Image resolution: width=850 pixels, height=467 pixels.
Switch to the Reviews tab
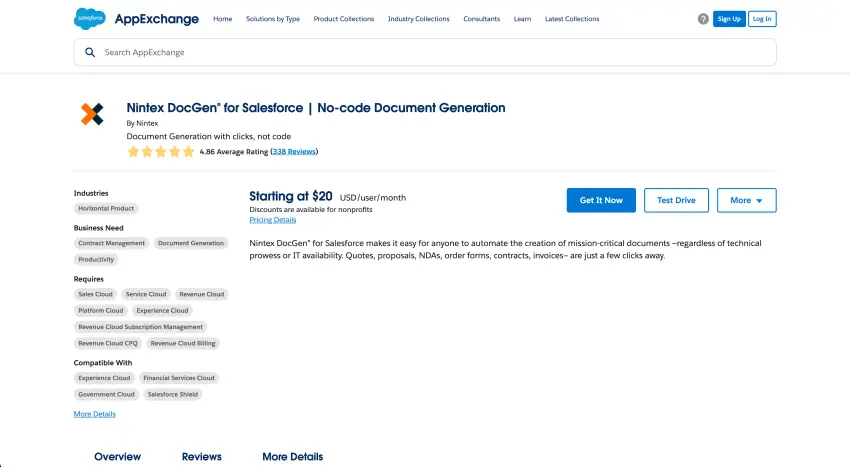point(201,456)
